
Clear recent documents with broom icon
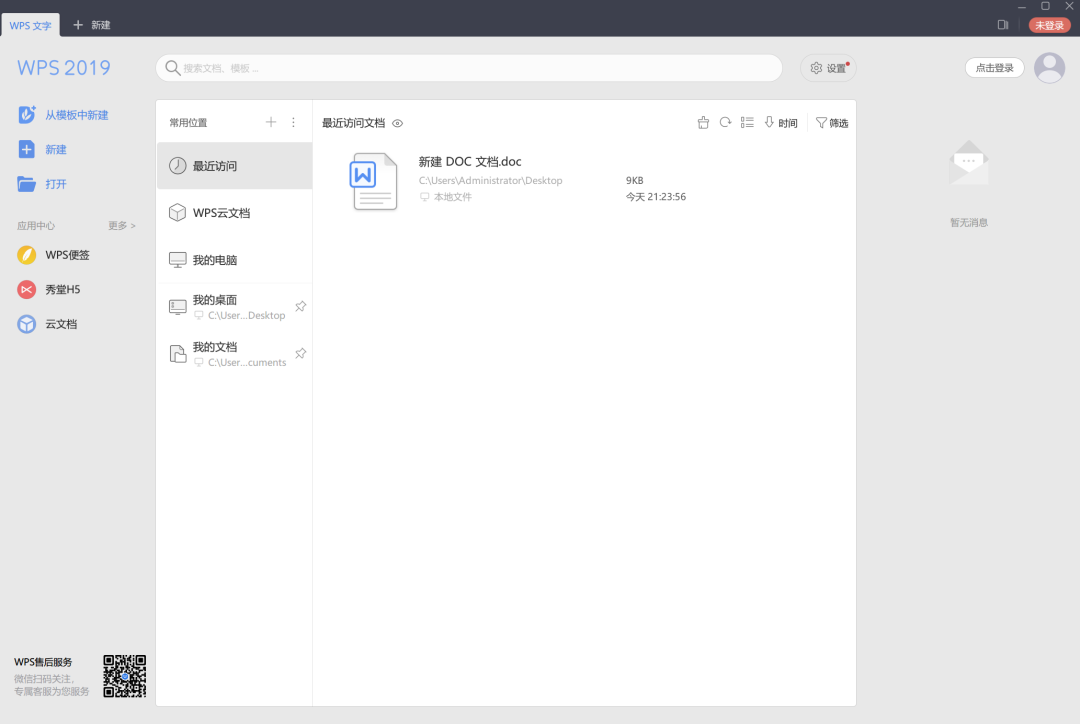(x=703, y=123)
